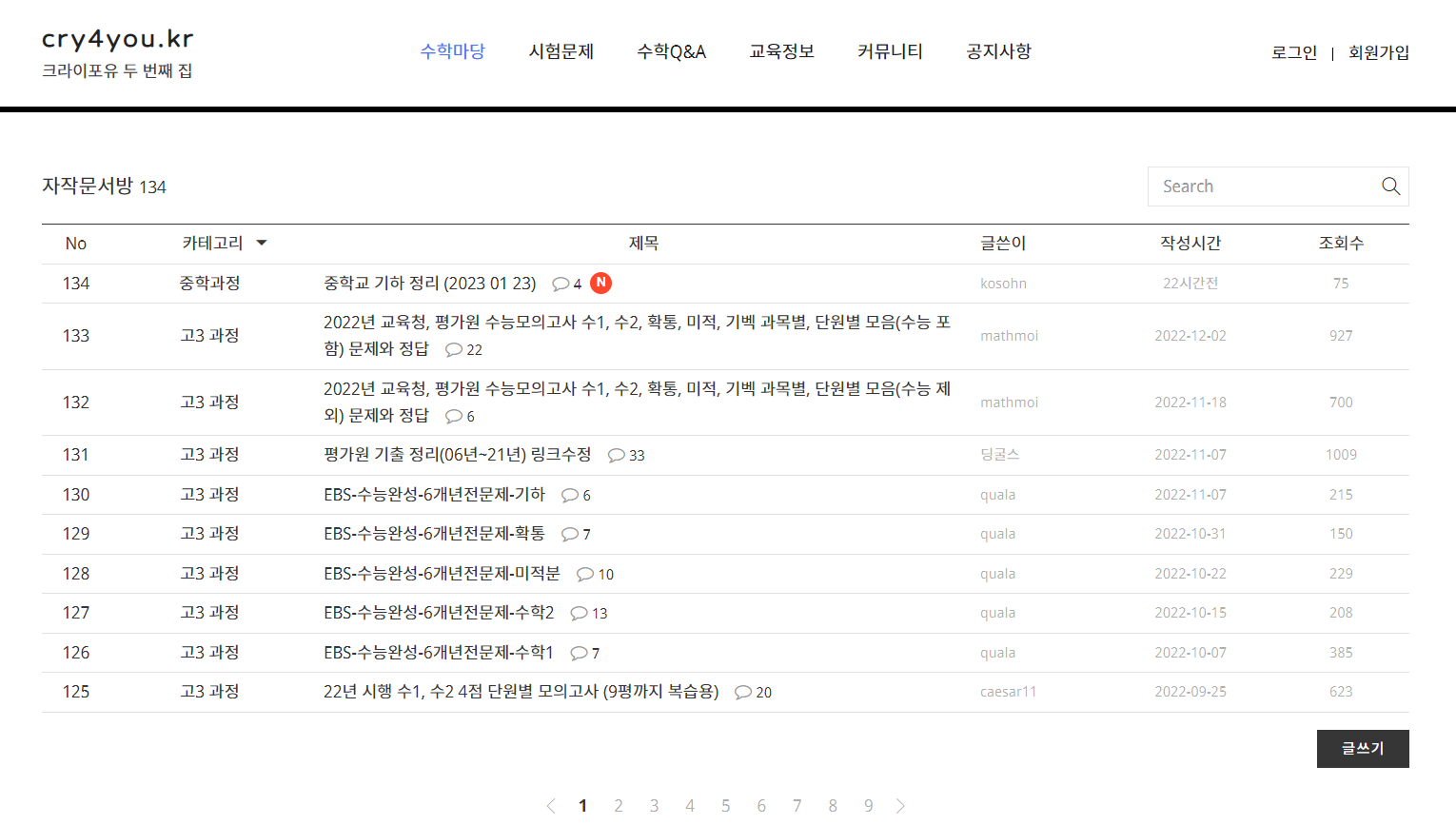
Task: Go to page 5
Action: pyautogui.click(x=726, y=806)
